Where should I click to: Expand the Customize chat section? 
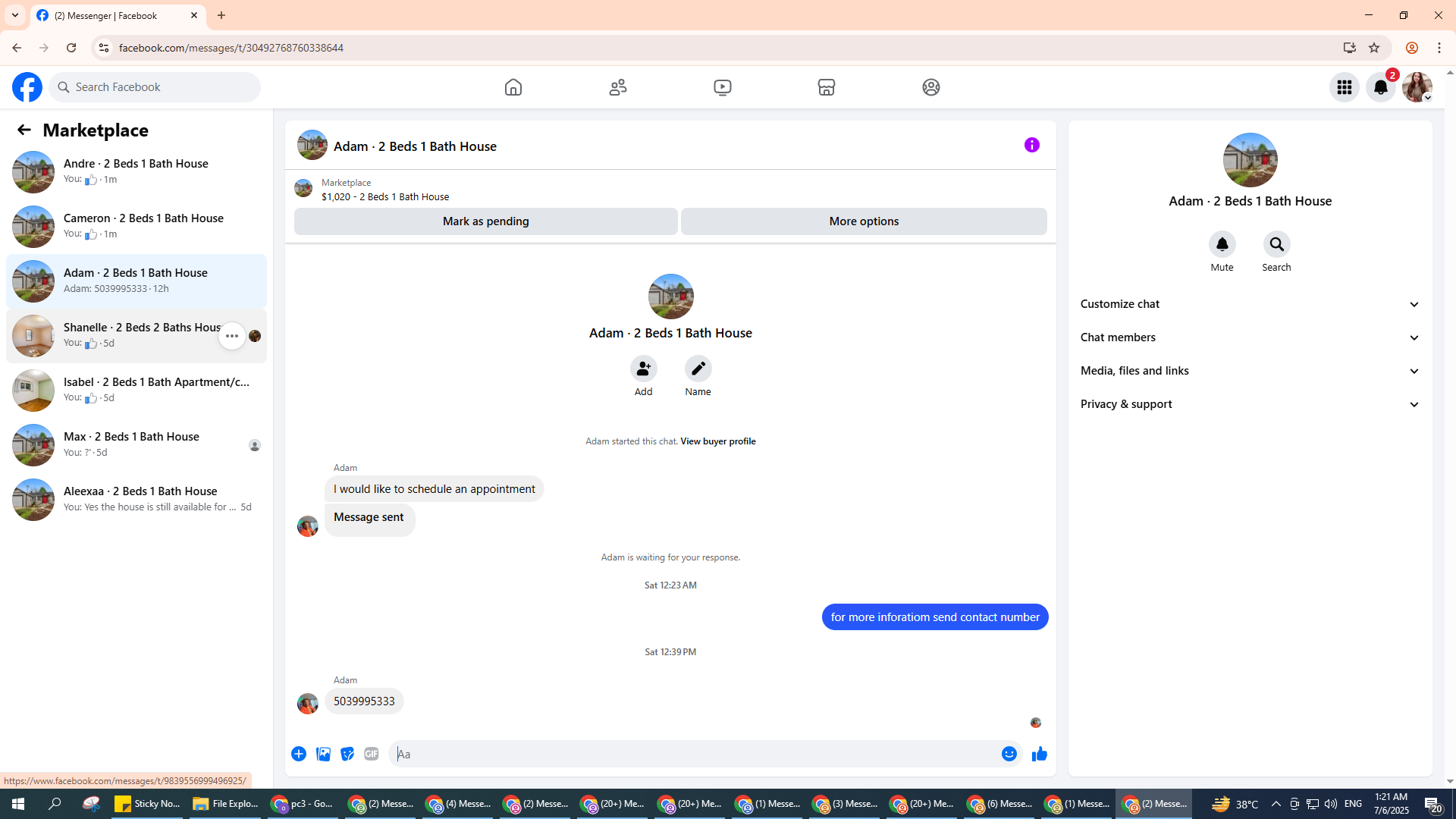click(x=1250, y=304)
